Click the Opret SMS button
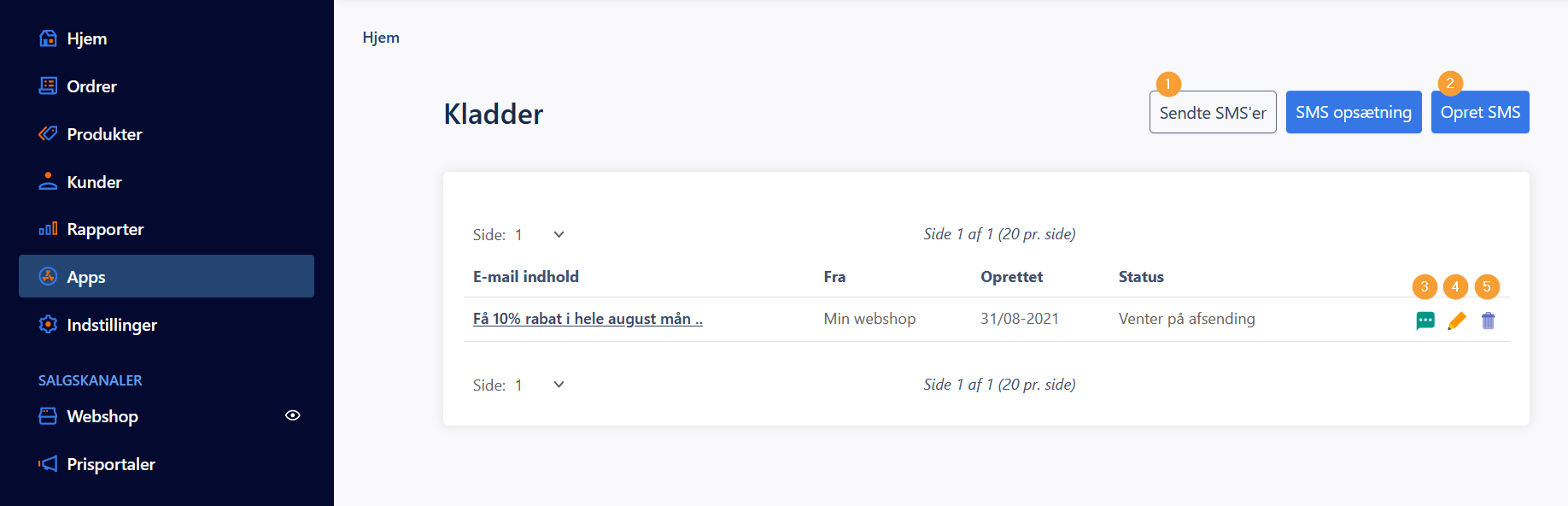Viewport: 1568px width, 506px height. (1480, 112)
